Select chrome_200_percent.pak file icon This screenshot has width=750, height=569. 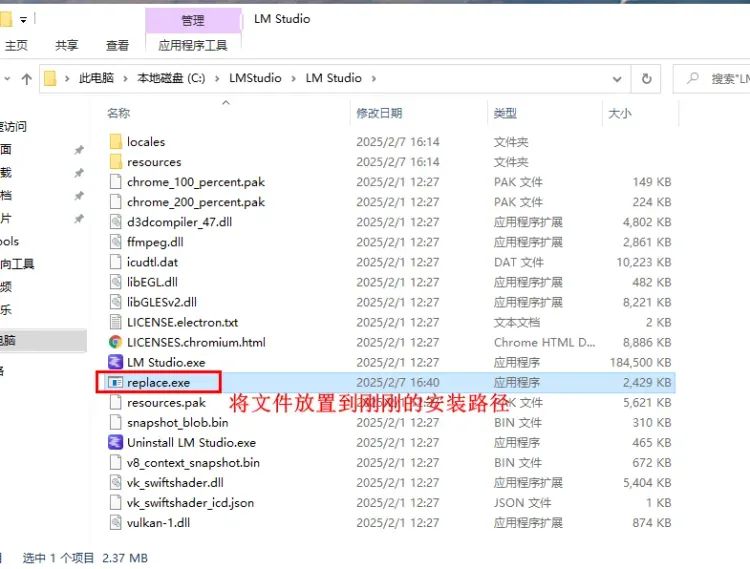pos(115,202)
